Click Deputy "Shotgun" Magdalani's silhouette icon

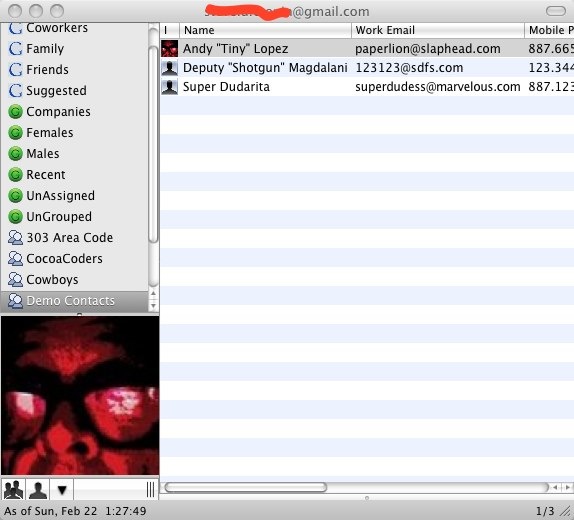pos(169,68)
